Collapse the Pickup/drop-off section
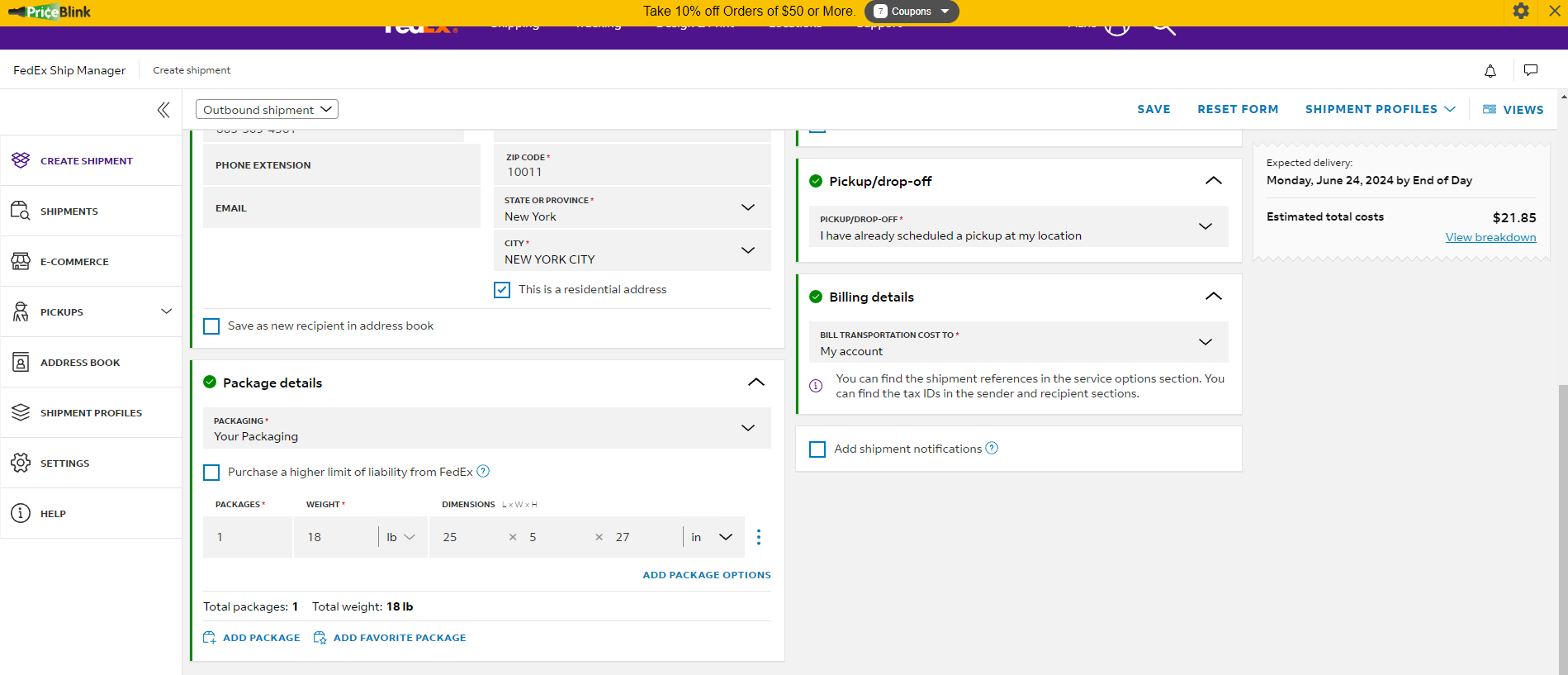Image resolution: width=1568 pixels, height=675 pixels. click(1214, 181)
